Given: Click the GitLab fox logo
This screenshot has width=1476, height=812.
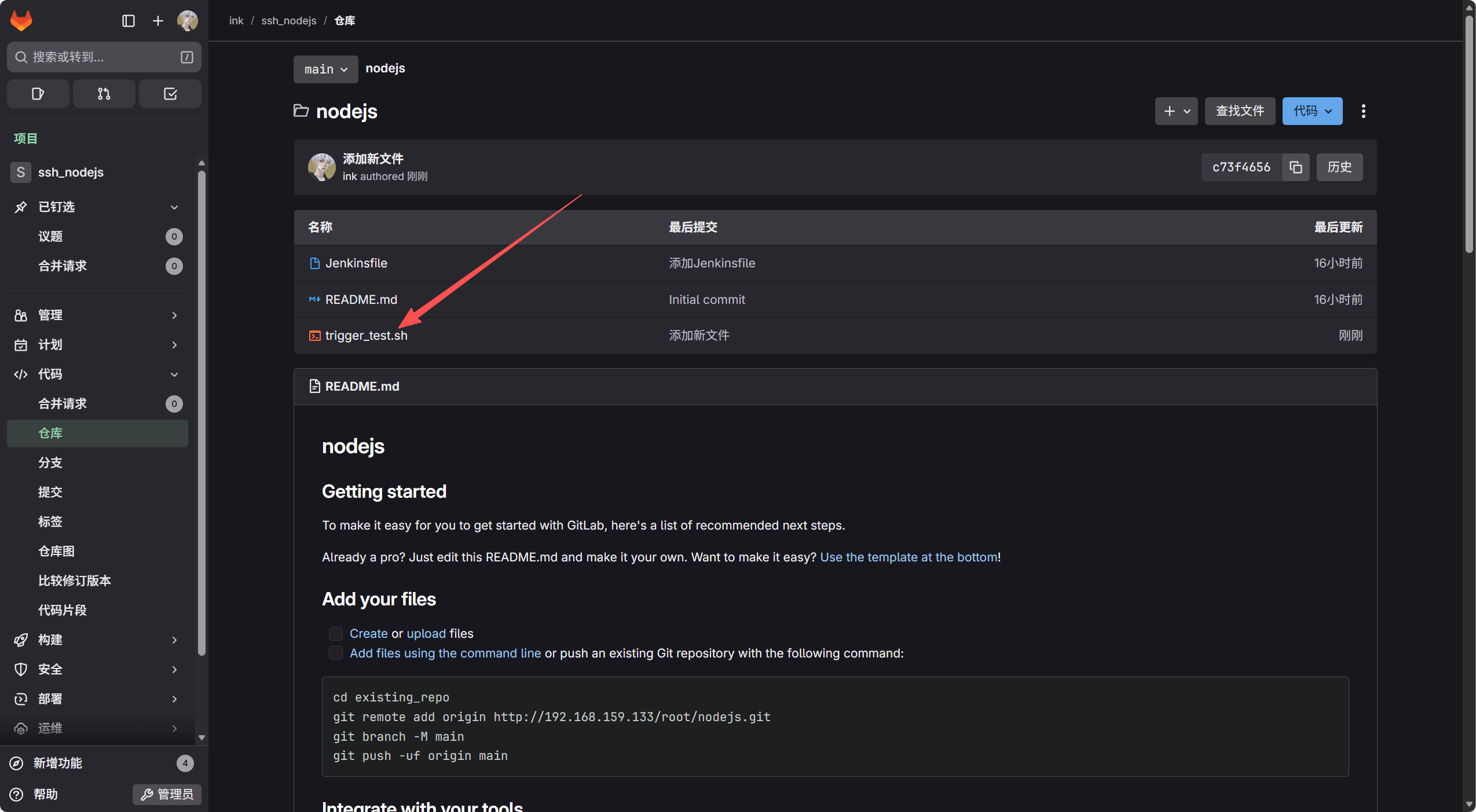Looking at the screenshot, I should (x=21, y=21).
